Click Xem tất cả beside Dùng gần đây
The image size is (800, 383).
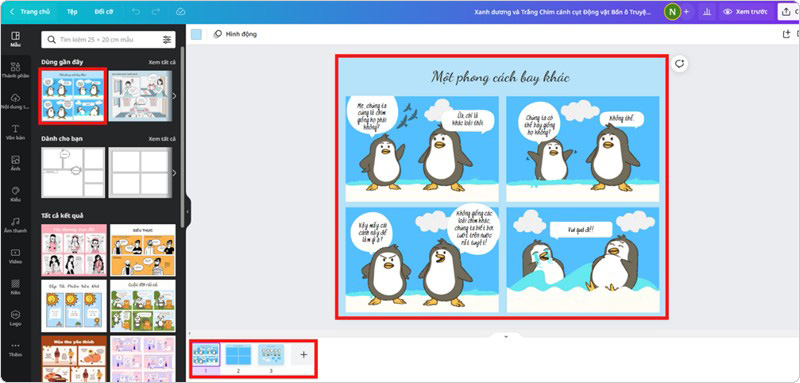click(162, 62)
